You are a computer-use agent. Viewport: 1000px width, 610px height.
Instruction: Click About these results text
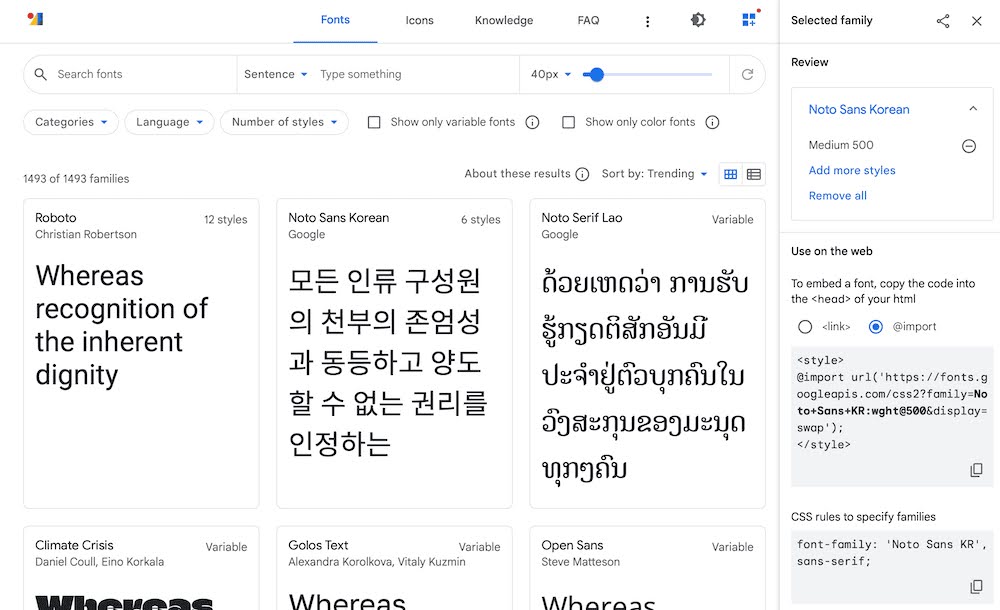pyautogui.click(x=517, y=174)
